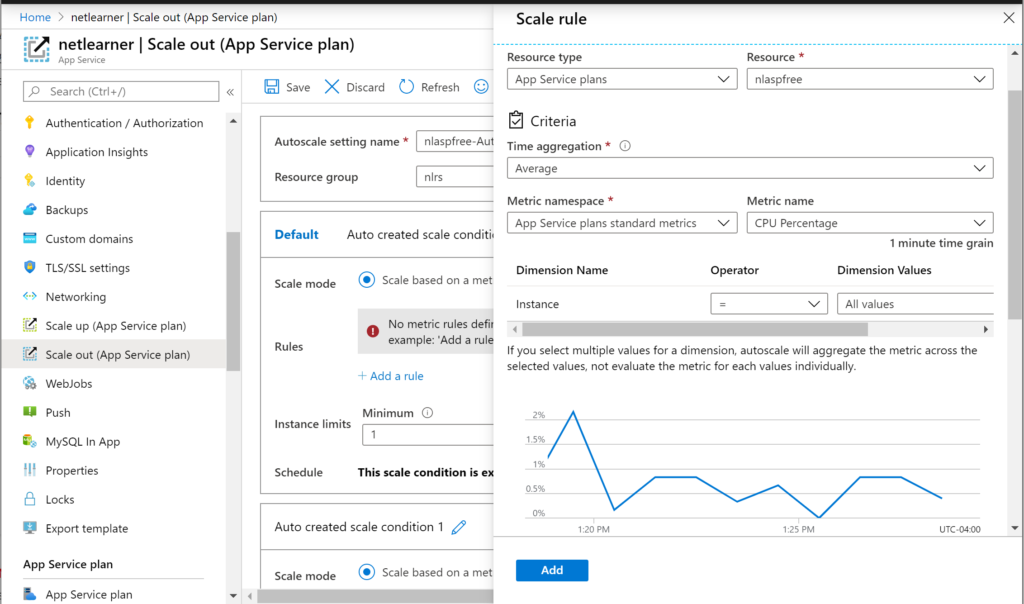Click the Discard button label
This screenshot has height=604, width=1024.
[365, 87]
